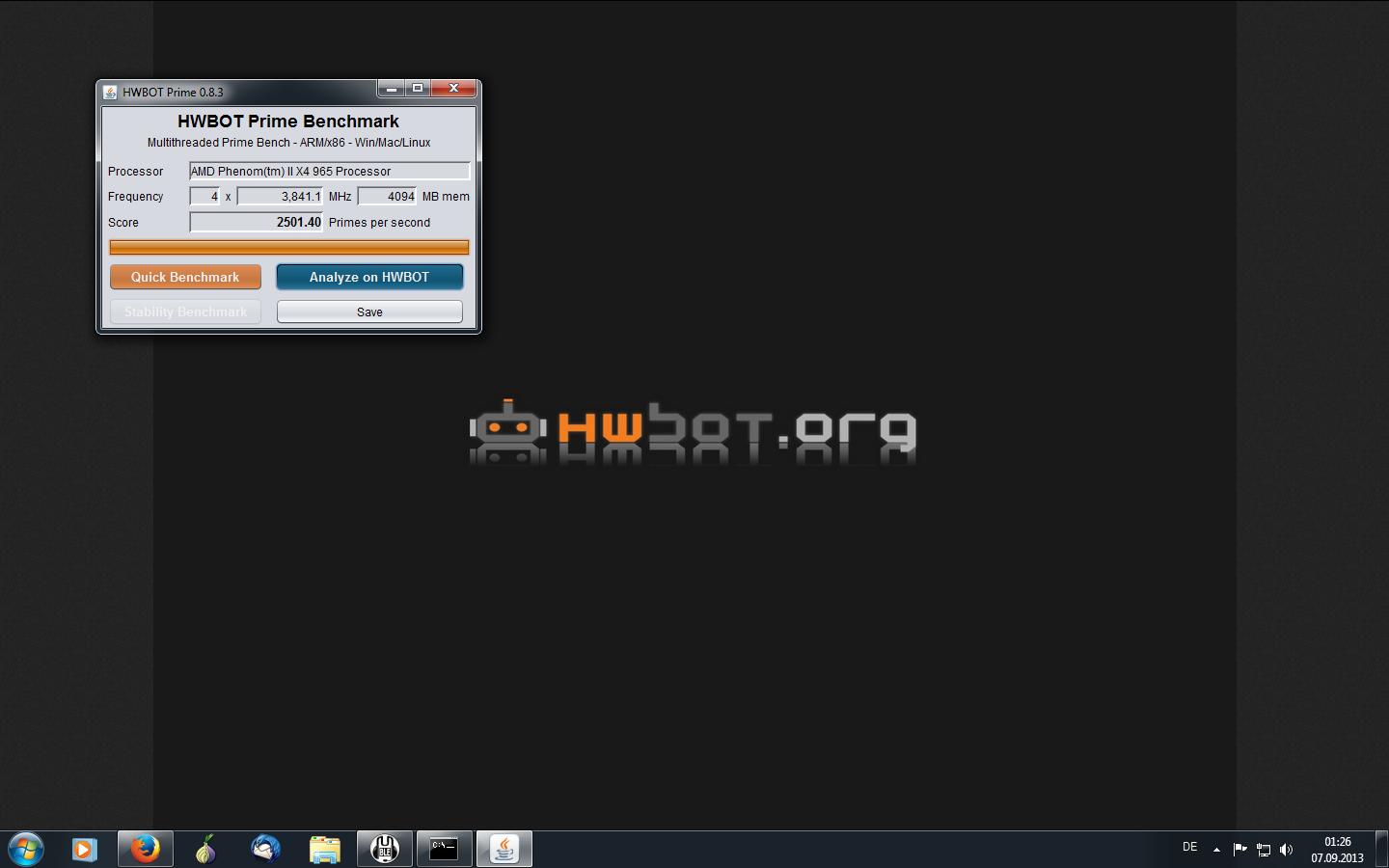Select the Java app taskbar button
This screenshot has height=868, width=1389.
[504, 849]
